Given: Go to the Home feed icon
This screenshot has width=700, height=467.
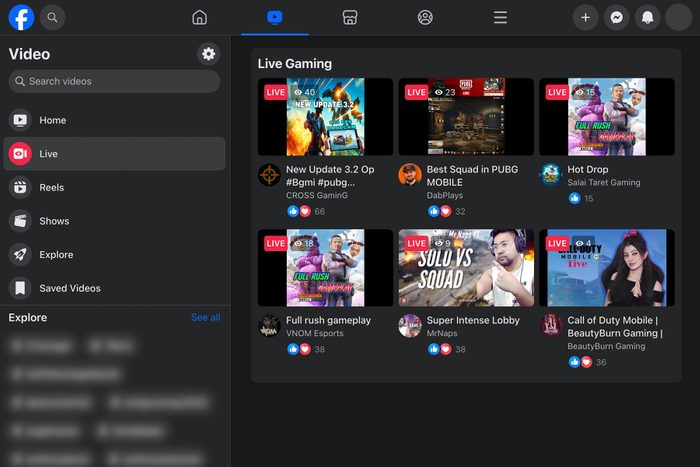Looking at the screenshot, I should (x=200, y=17).
